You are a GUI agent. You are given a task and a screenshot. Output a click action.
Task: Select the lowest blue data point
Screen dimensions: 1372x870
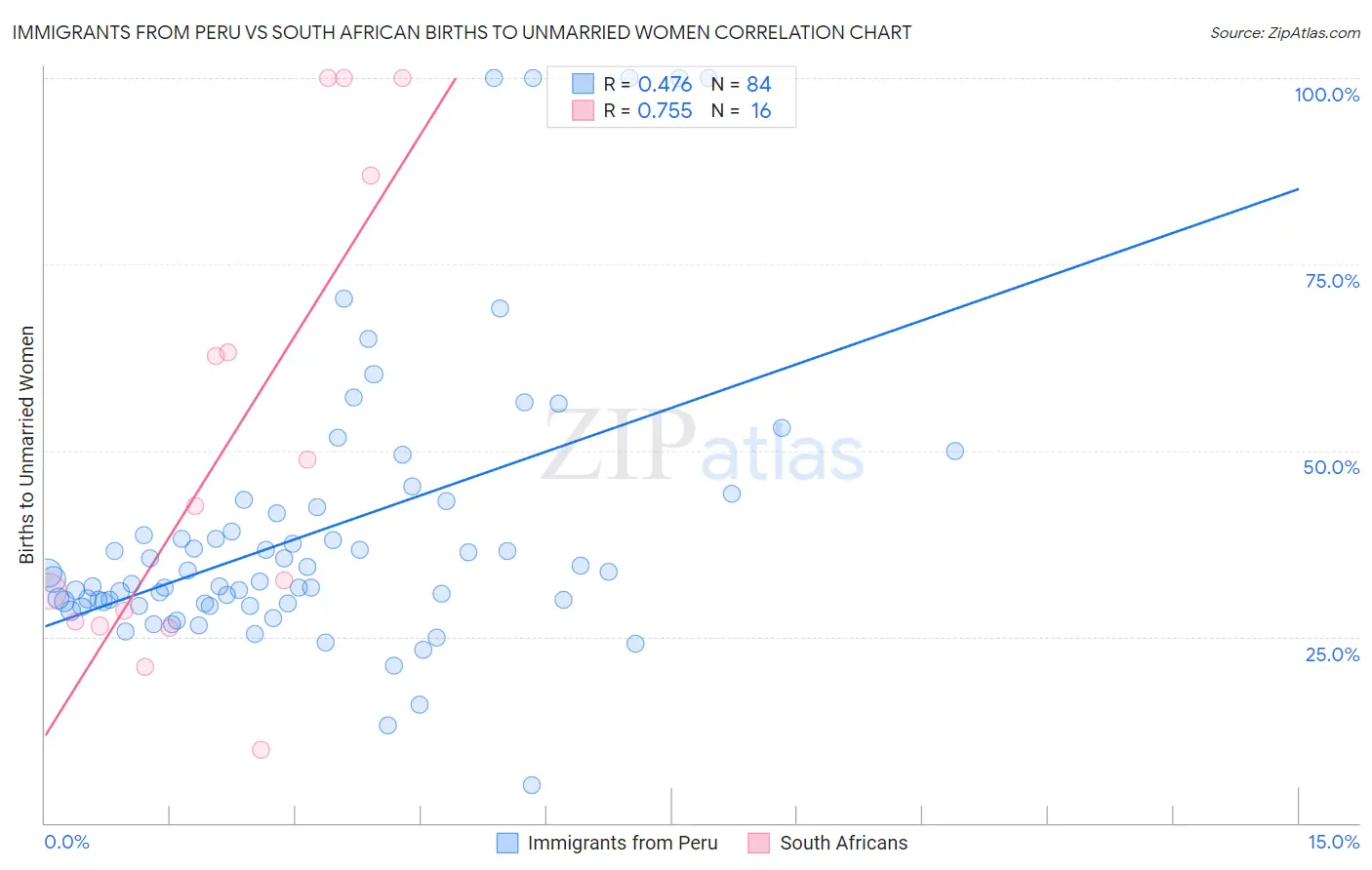[532, 785]
